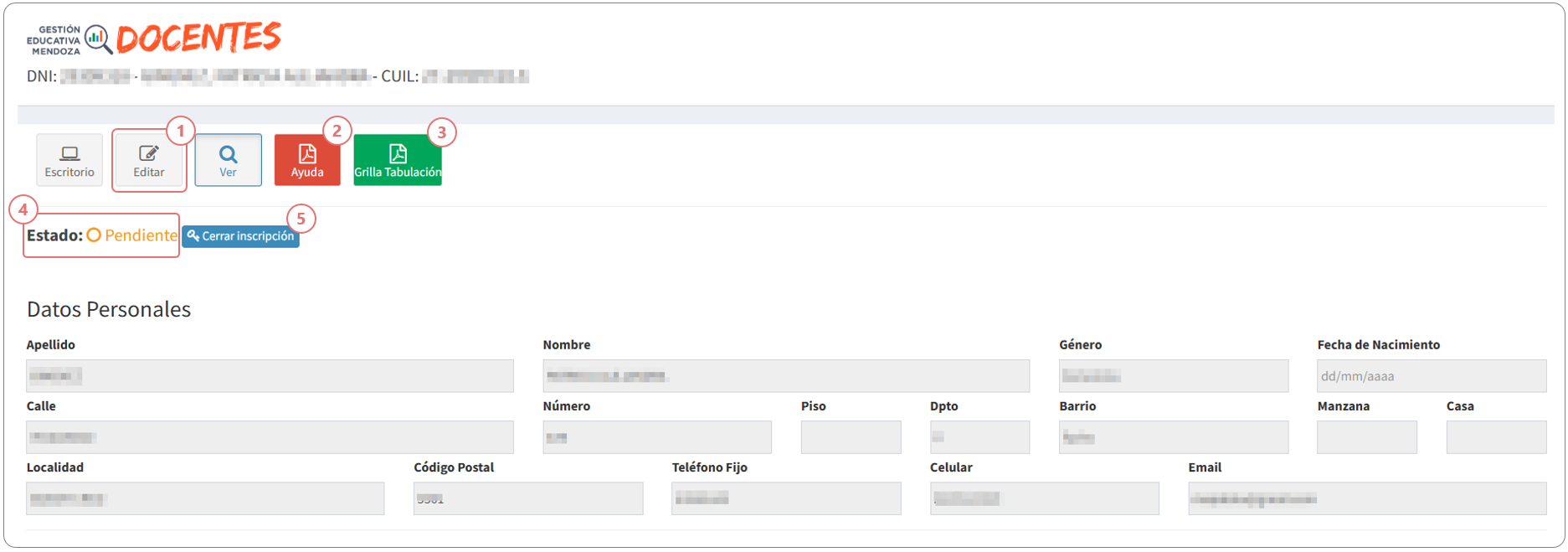The width and height of the screenshot is (1568, 552).
Task: Click the Editar pencil icon button
Action: (x=149, y=159)
